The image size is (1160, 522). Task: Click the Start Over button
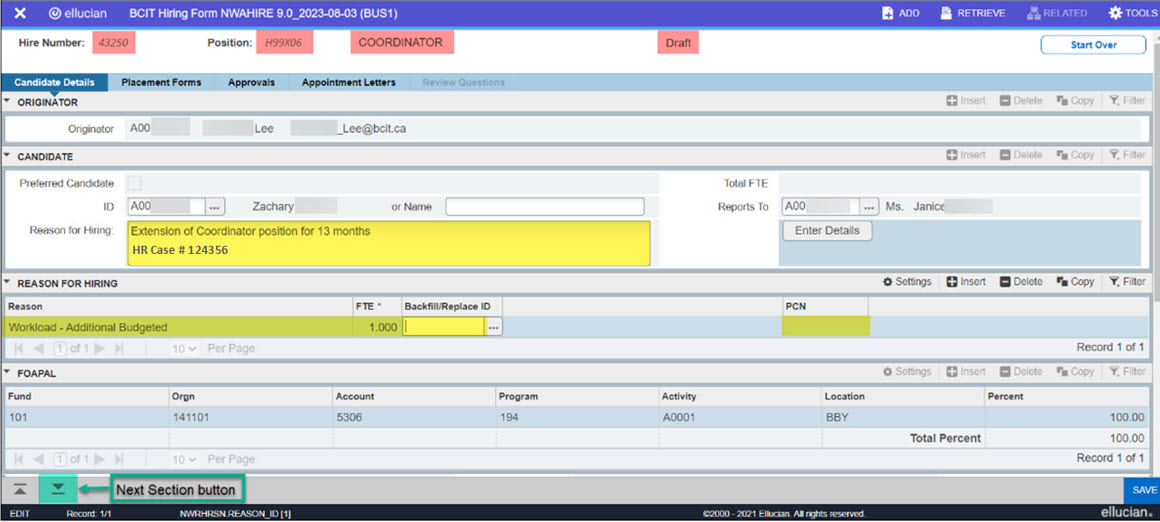pyautogui.click(x=1093, y=44)
